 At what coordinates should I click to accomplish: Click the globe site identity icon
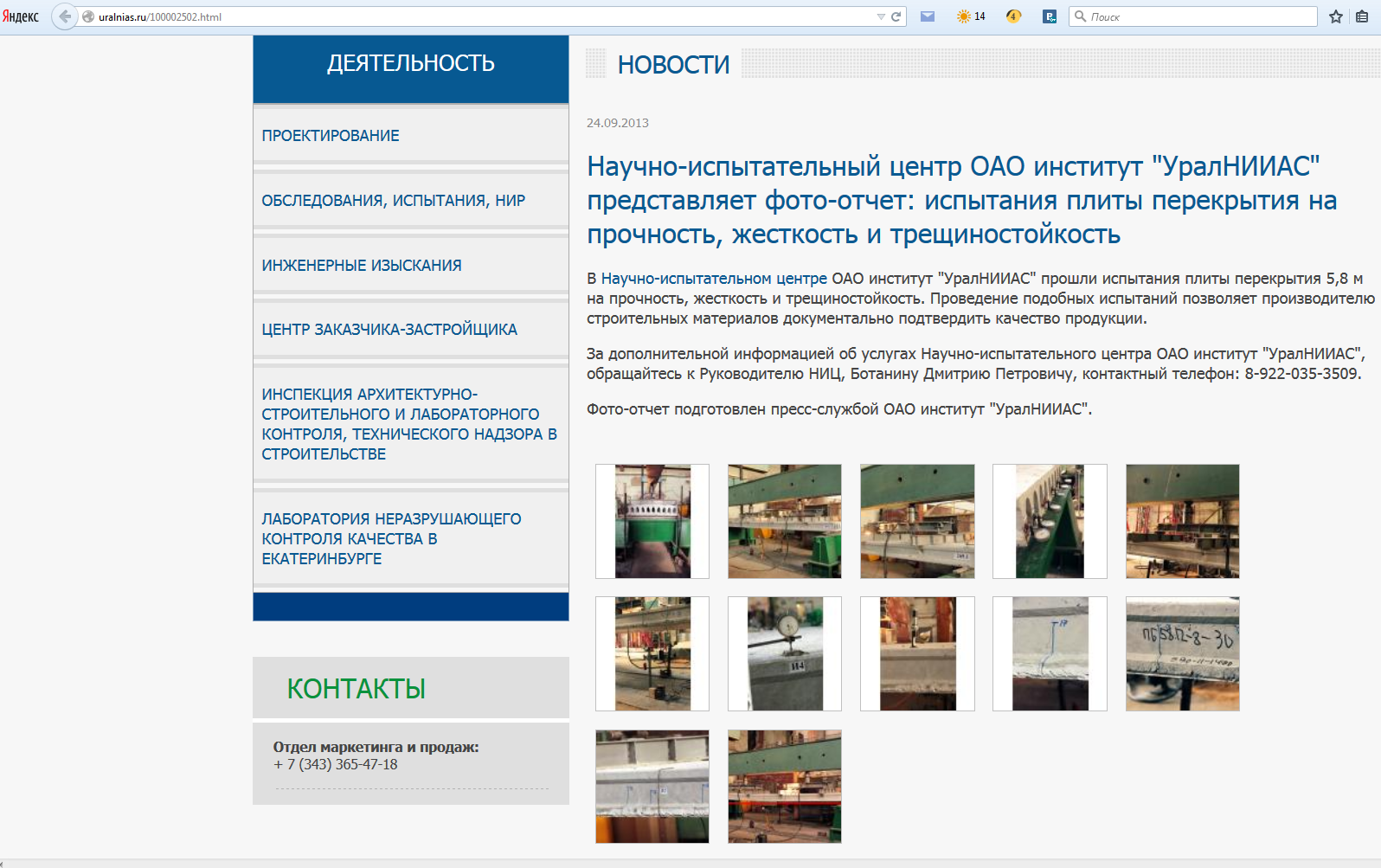tap(88, 16)
